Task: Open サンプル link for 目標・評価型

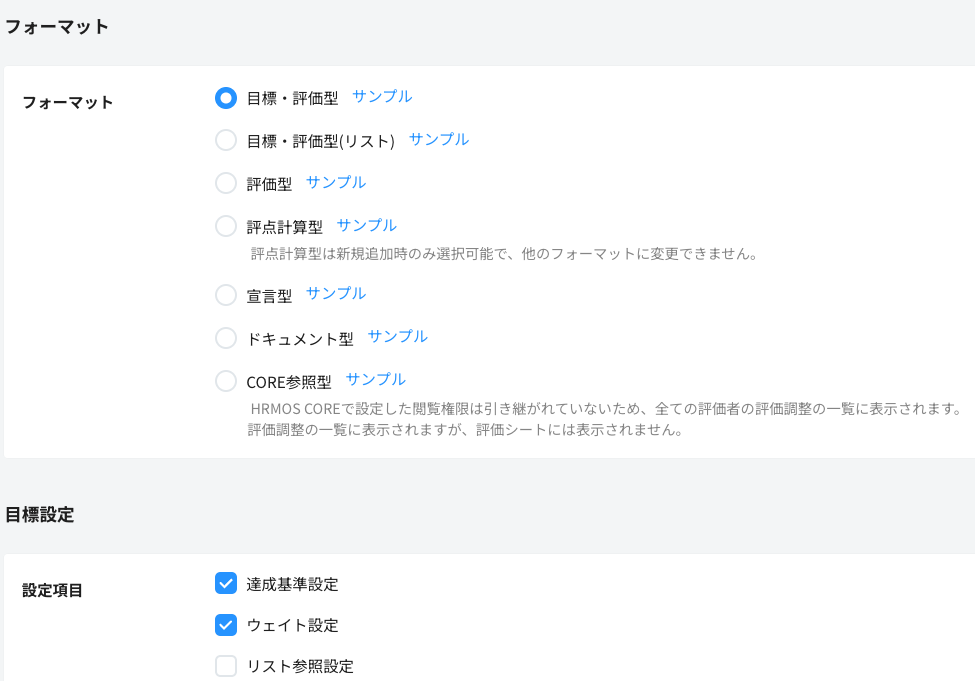Action: click(x=382, y=97)
